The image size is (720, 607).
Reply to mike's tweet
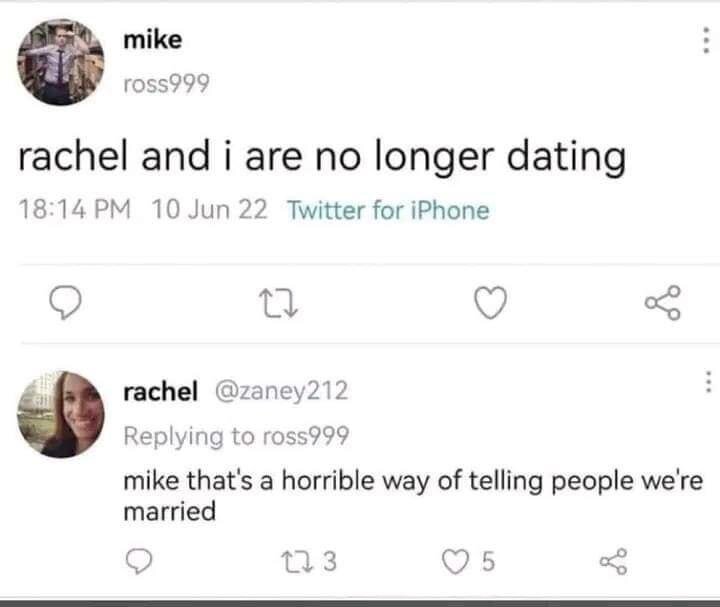click(66, 302)
